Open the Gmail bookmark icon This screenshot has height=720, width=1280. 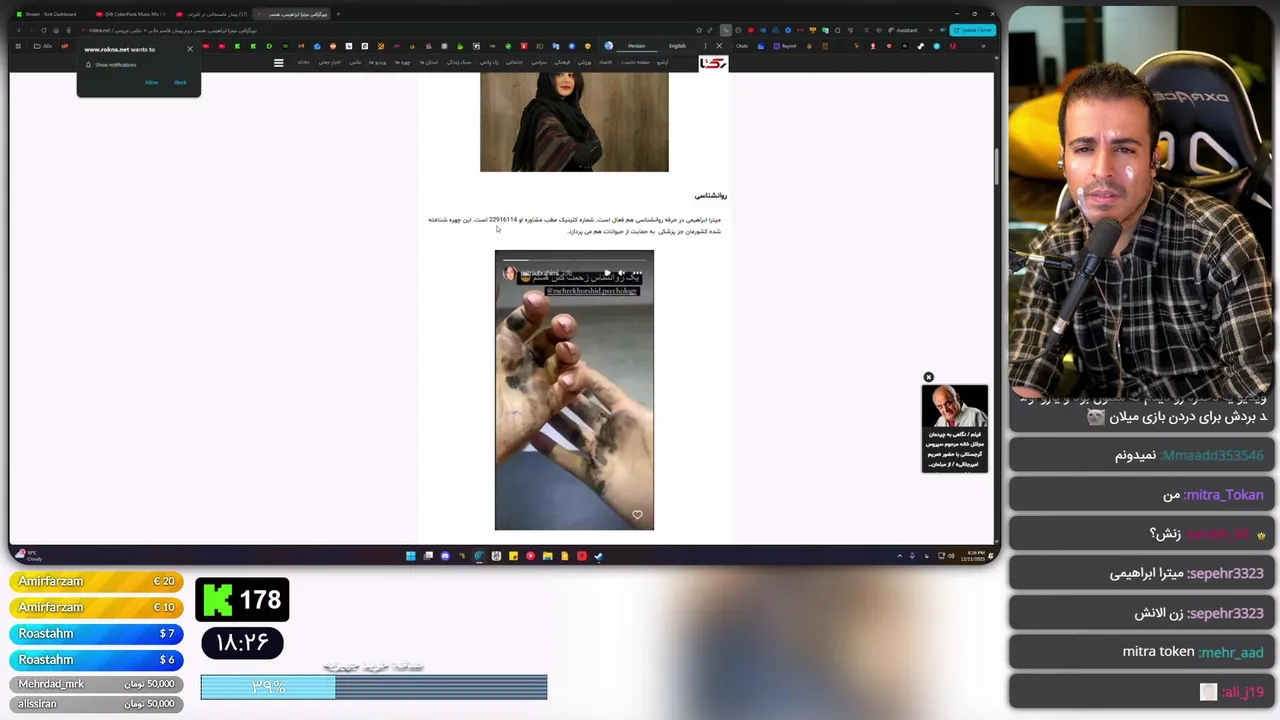(301, 46)
